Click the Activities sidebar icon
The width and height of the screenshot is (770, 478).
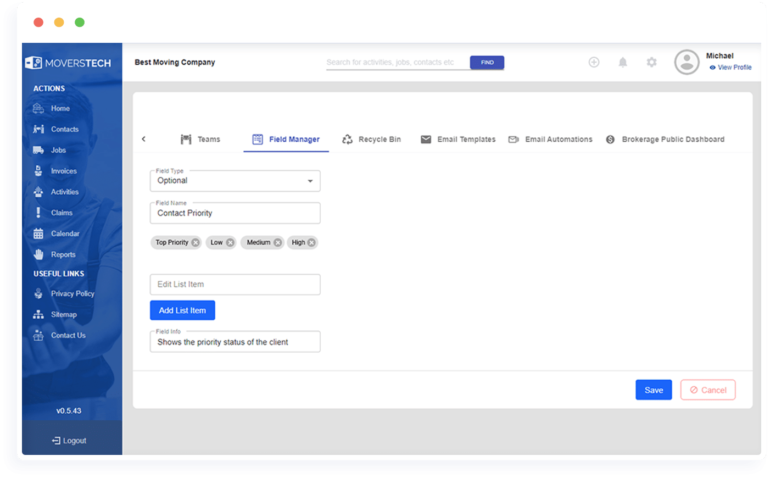click(x=38, y=192)
